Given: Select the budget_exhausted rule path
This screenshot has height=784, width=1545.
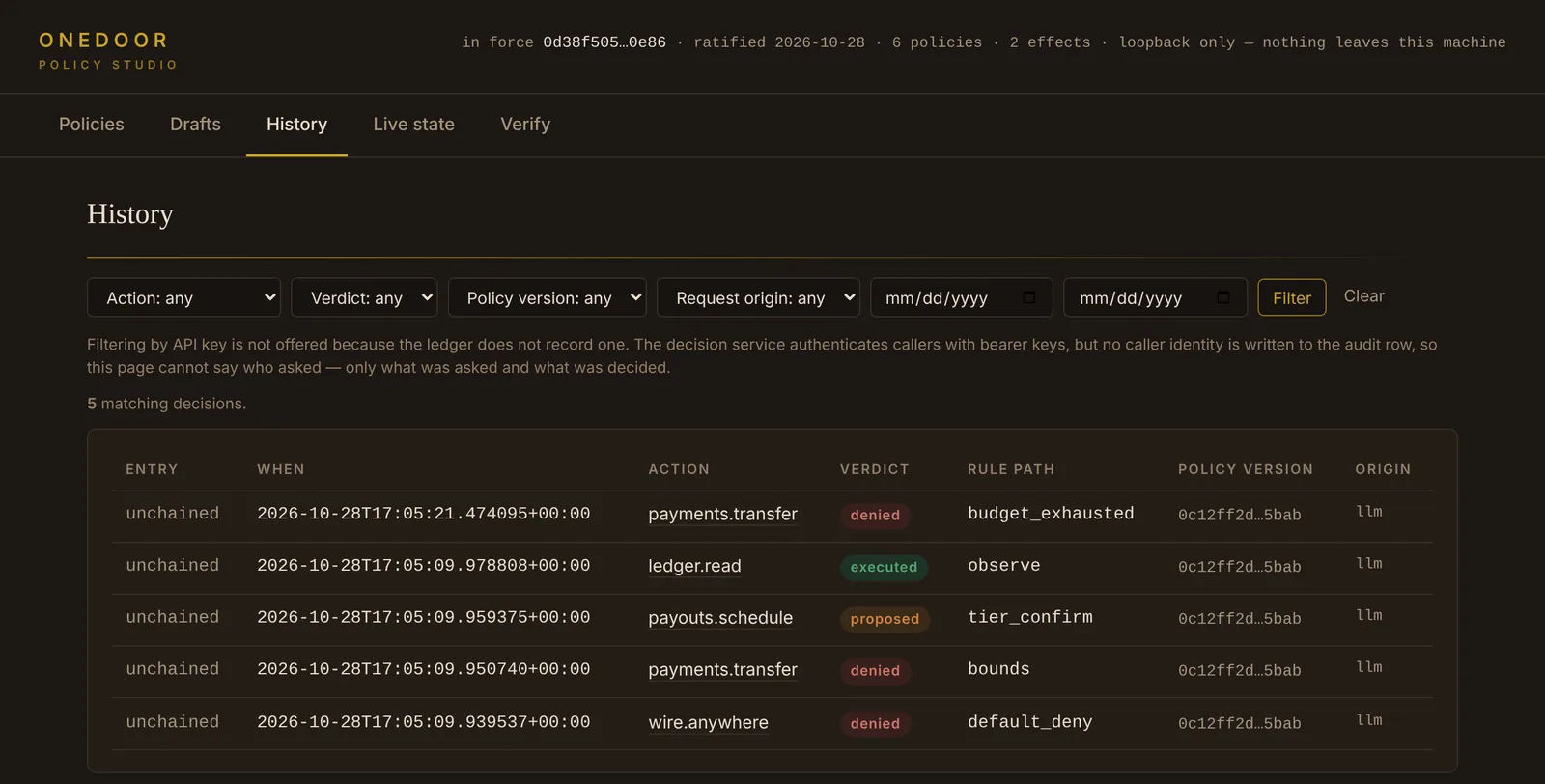Looking at the screenshot, I should [1051, 514].
